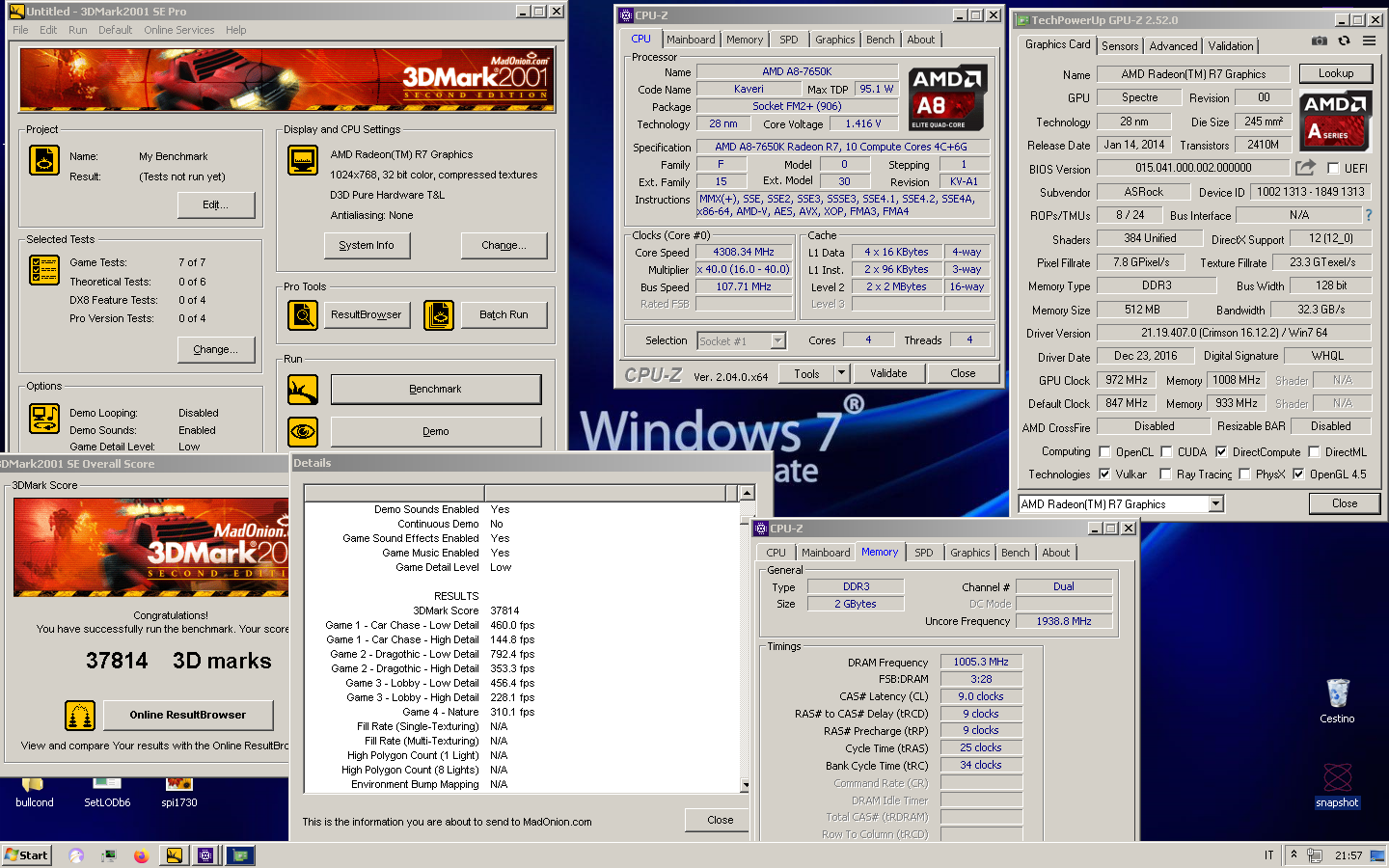This screenshot has height=868, width=1389.
Task: Open the Online Services menu
Action: (179, 30)
